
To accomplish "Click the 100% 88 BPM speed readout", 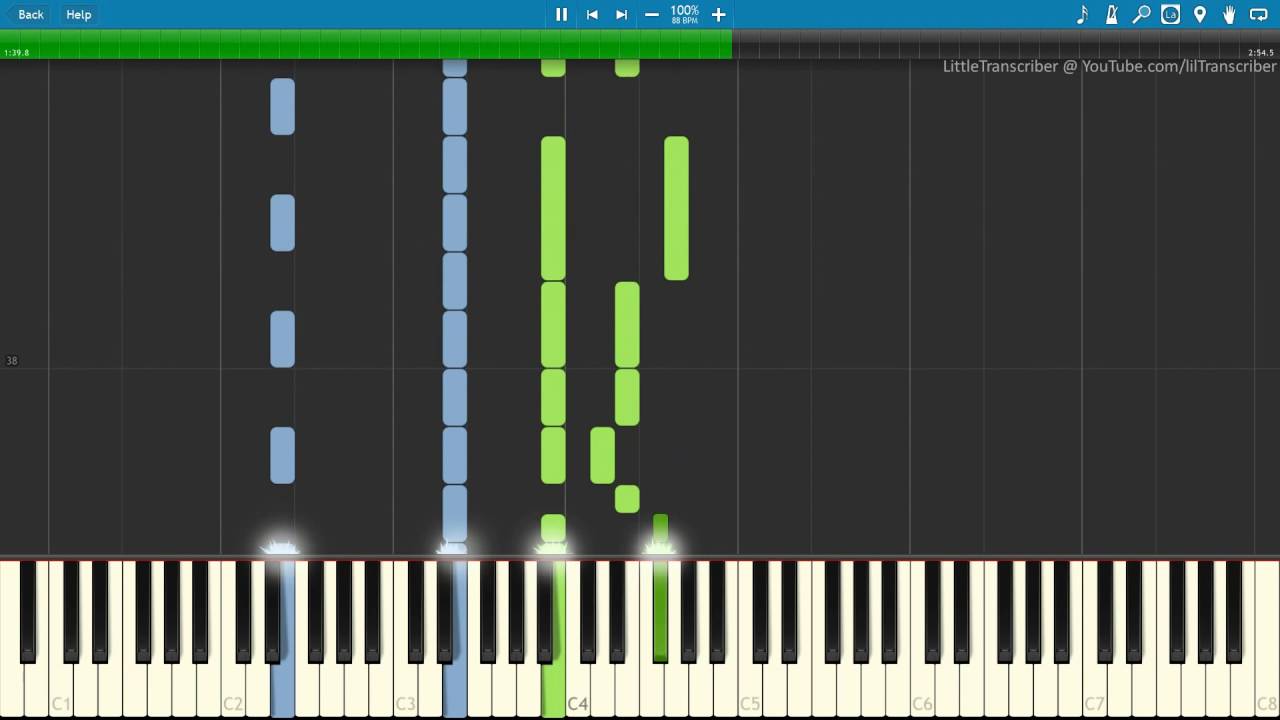I will (685, 14).
